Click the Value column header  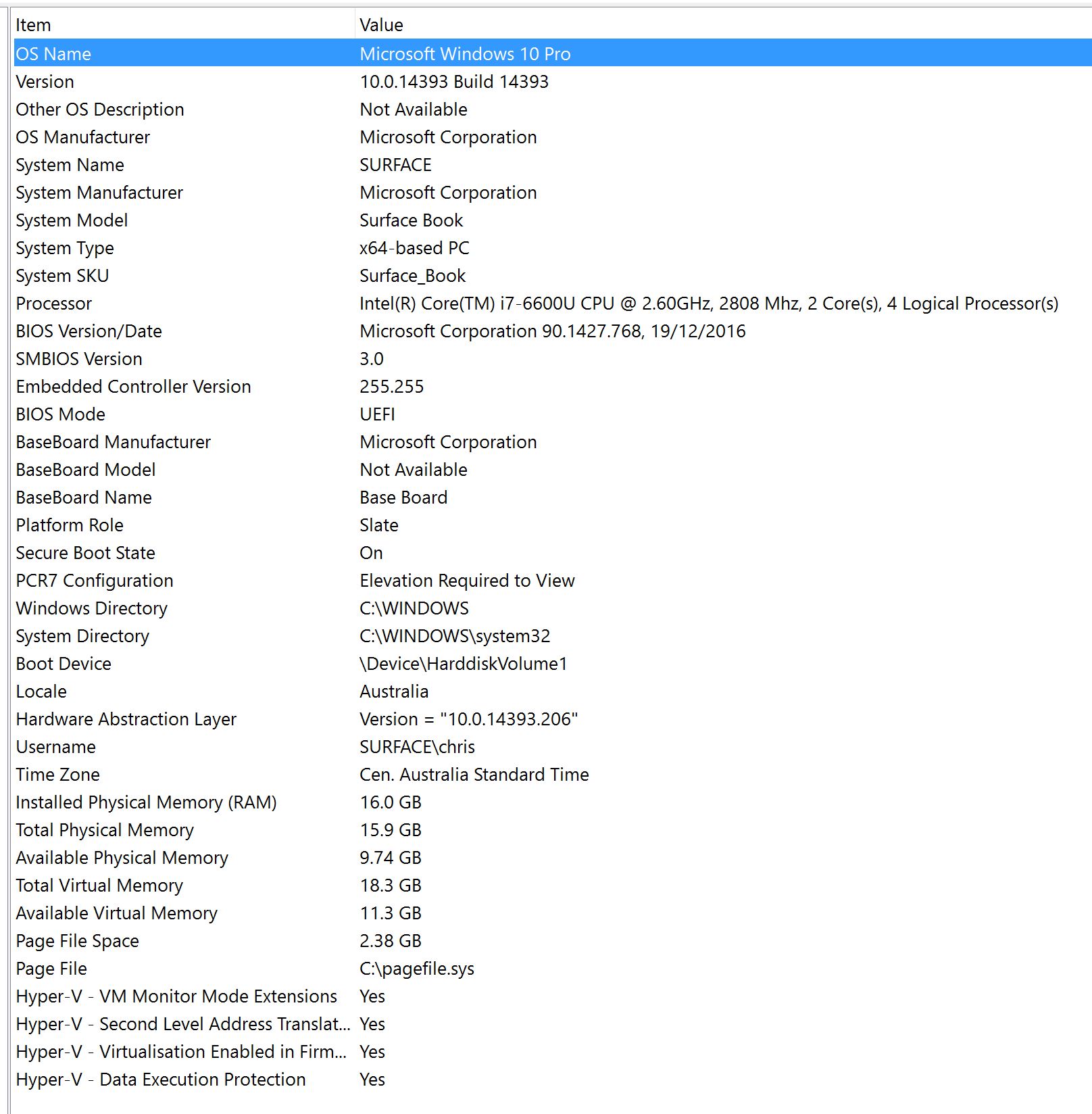pos(723,25)
